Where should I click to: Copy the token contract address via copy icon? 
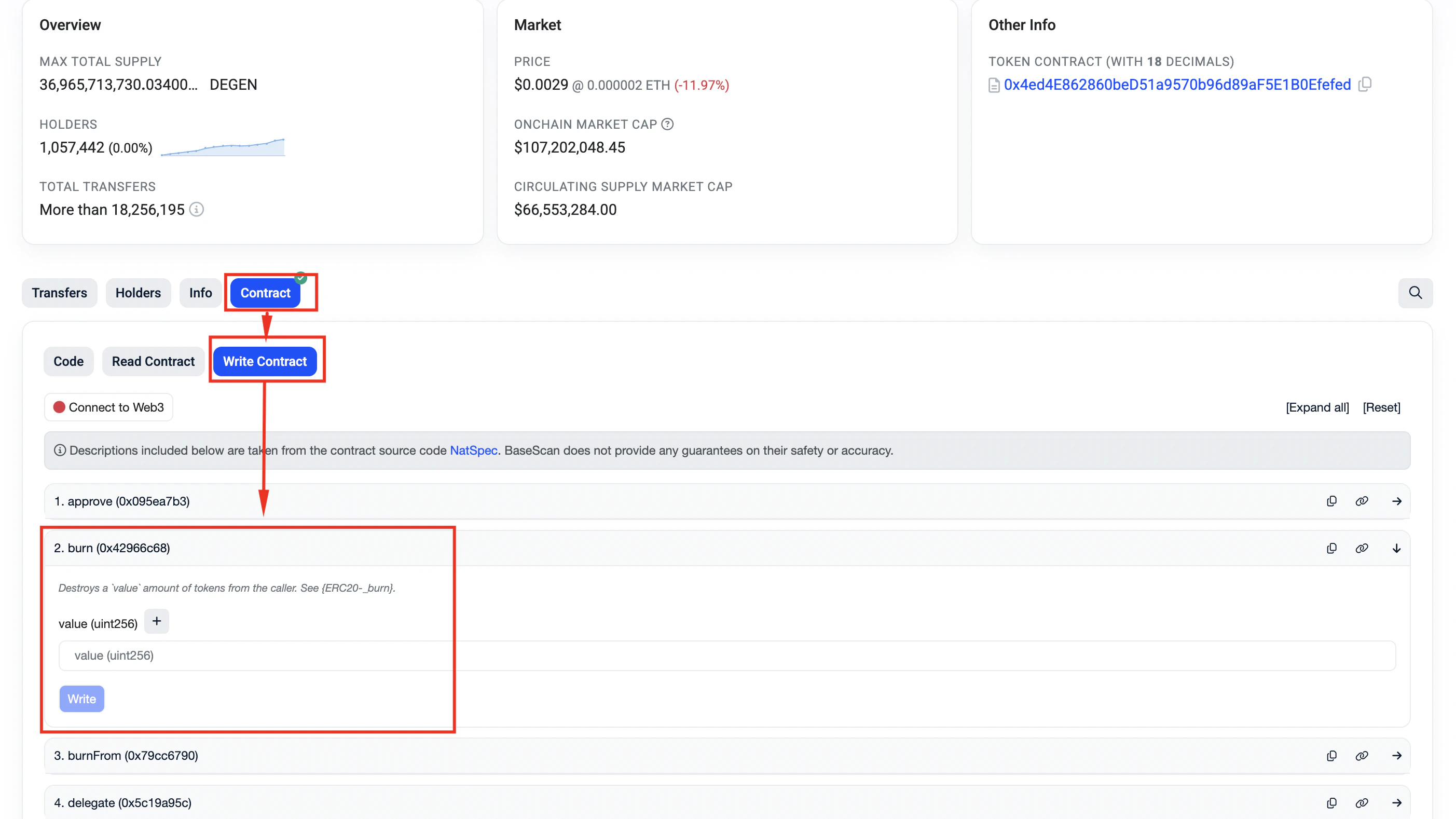tap(1366, 84)
